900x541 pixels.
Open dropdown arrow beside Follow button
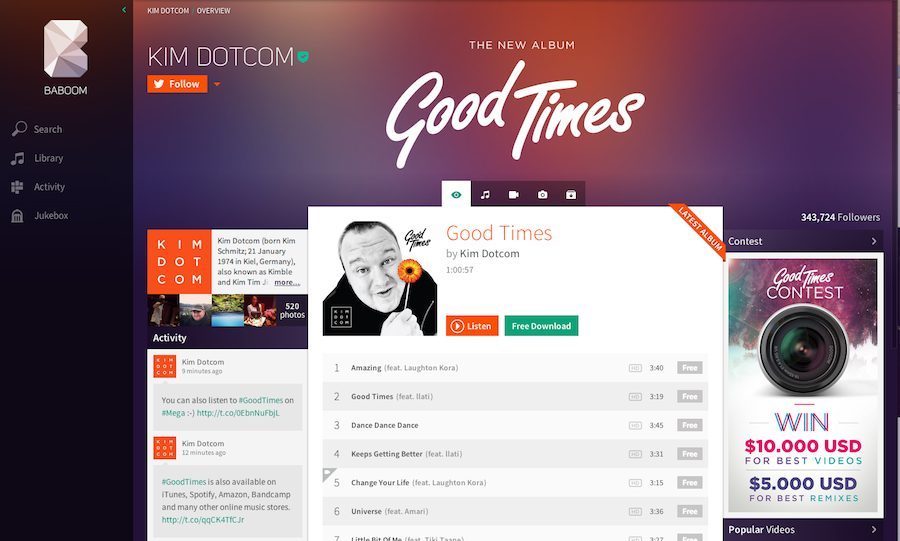(x=217, y=84)
